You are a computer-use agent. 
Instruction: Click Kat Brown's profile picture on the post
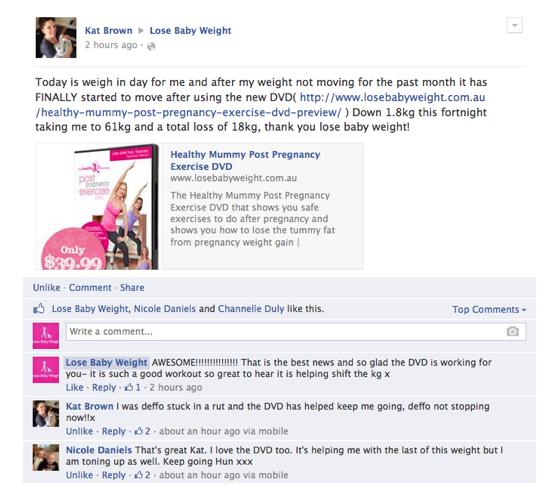[x=56, y=37]
